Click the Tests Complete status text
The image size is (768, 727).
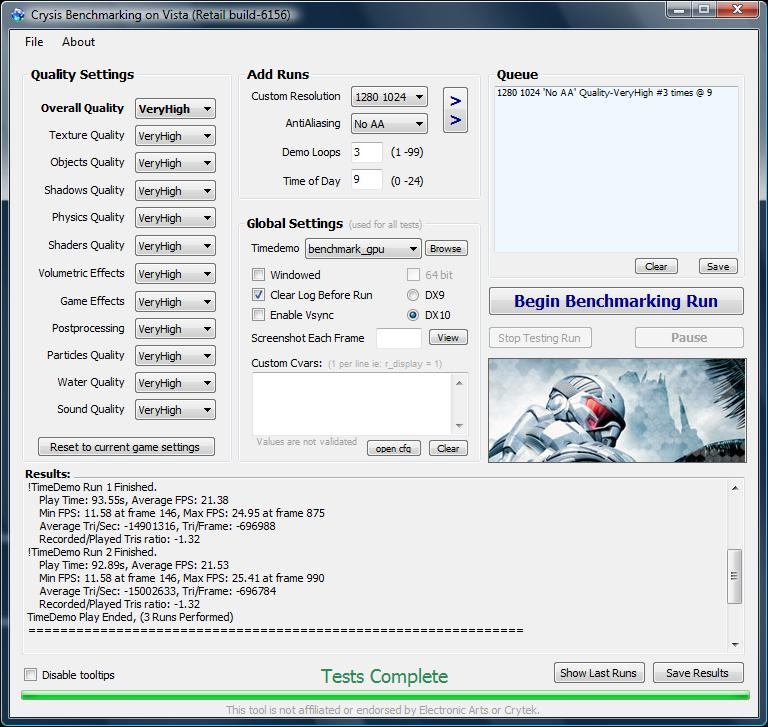point(384,677)
